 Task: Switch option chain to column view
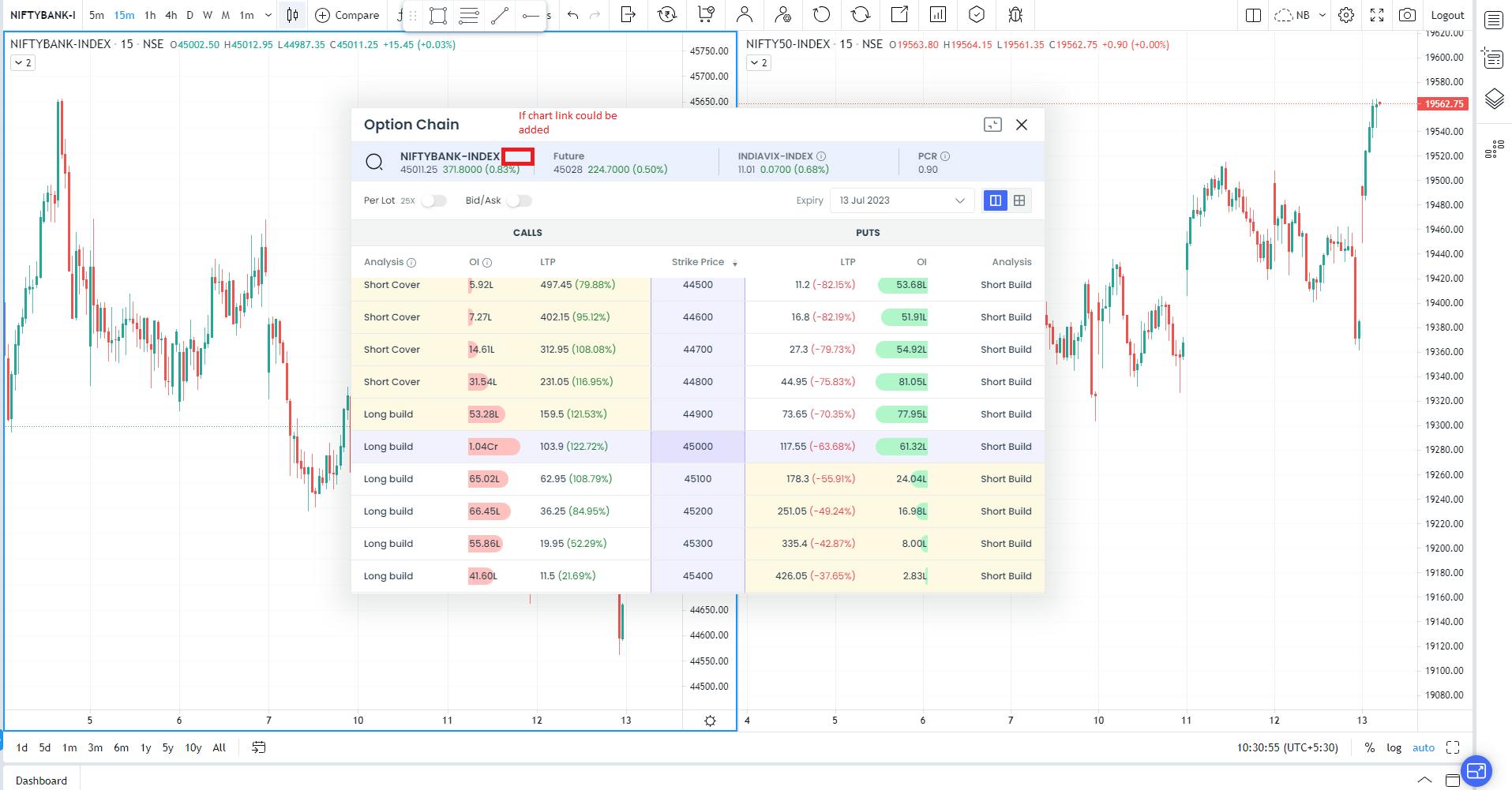(996, 200)
